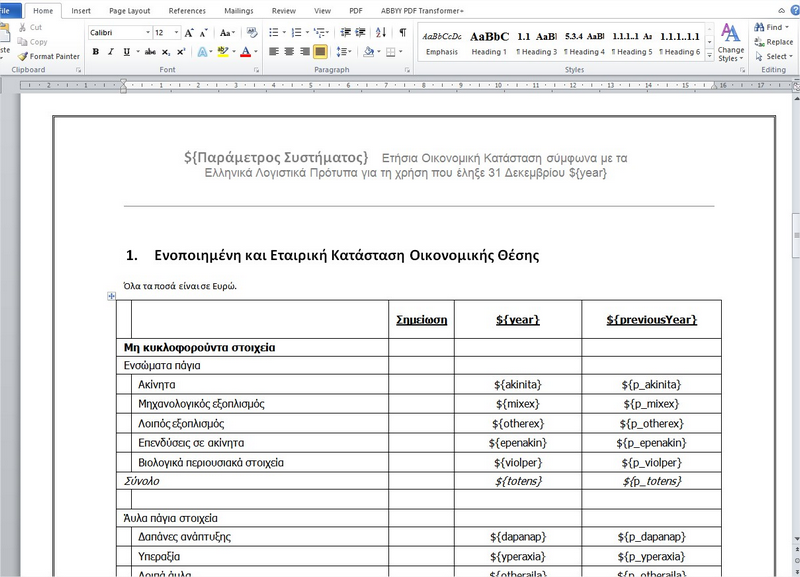The image size is (800, 577).
Task: Click the left indent marker on ruler
Action: [x=123, y=89]
